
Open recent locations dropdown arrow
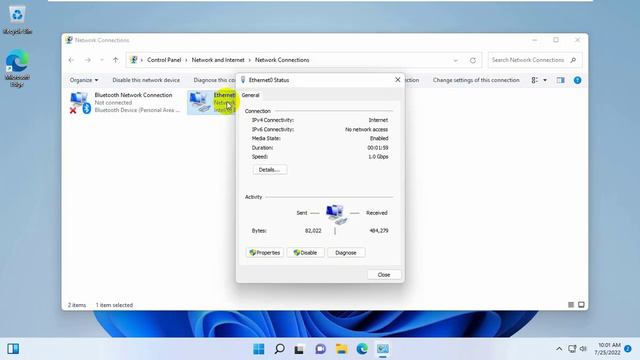102,60
